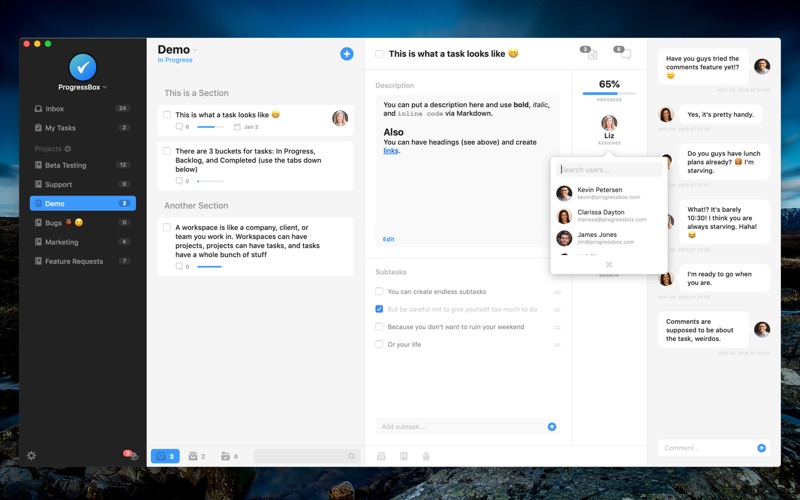Click add project plus next to Projects
Viewport: 800px width, 500px height.
click(x=68, y=148)
